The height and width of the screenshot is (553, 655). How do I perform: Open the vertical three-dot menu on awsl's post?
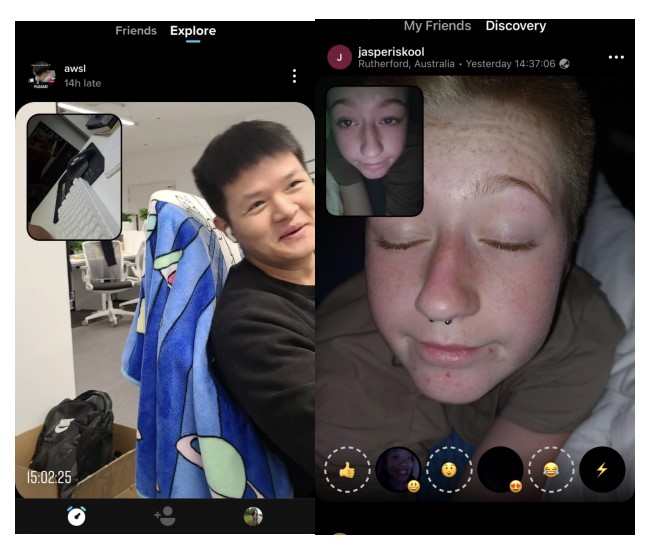click(294, 76)
